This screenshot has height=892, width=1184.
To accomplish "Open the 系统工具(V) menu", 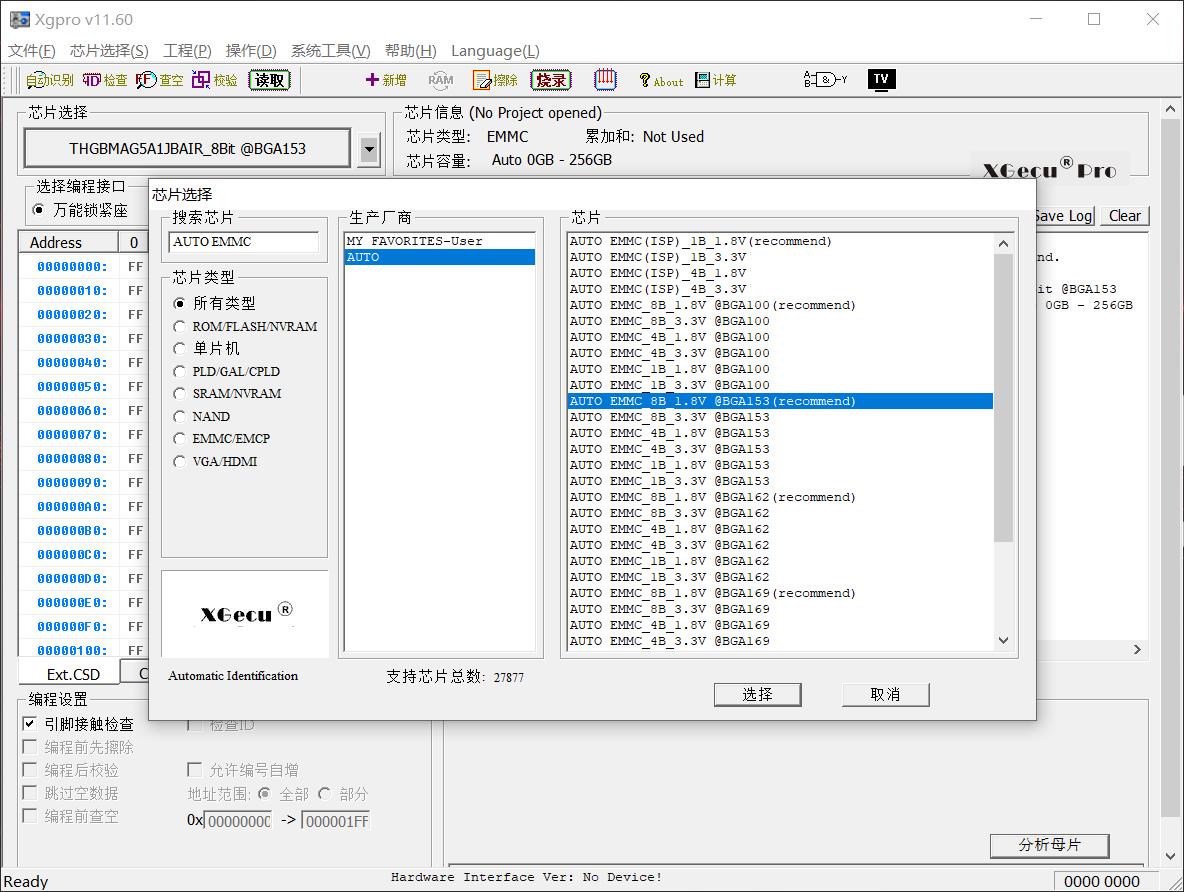I will [330, 51].
